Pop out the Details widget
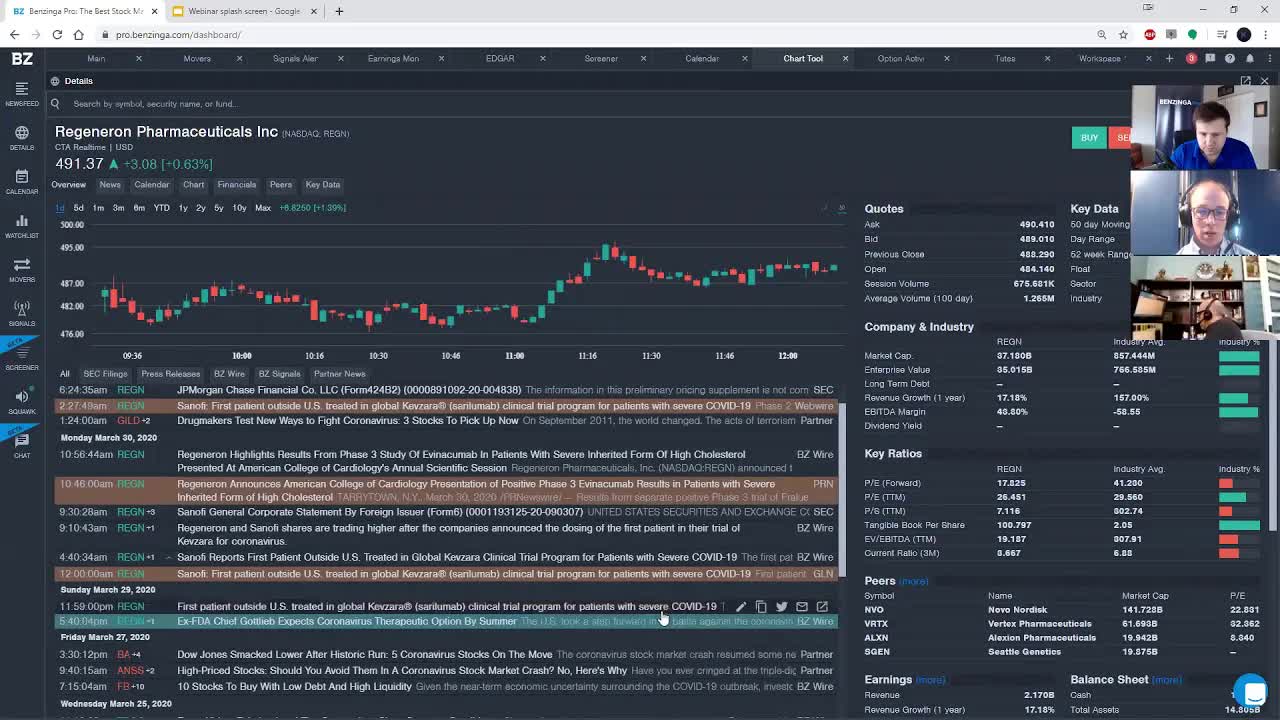1280x720 pixels. (x=1245, y=81)
